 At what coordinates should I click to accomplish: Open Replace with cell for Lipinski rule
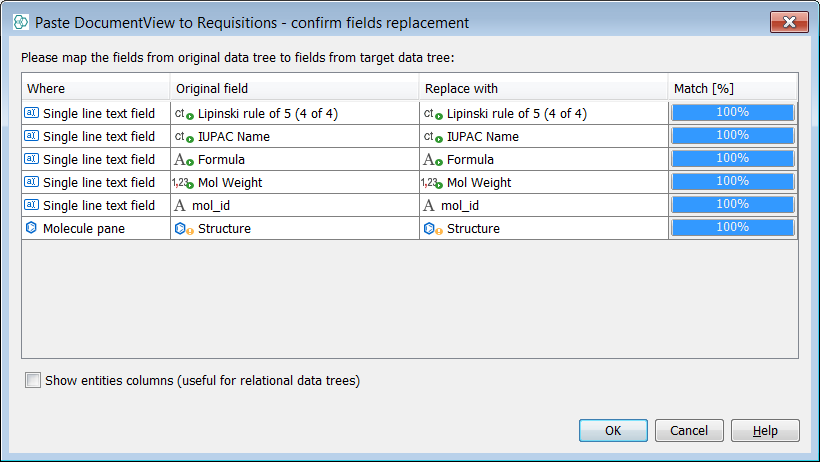click(543, 114)
